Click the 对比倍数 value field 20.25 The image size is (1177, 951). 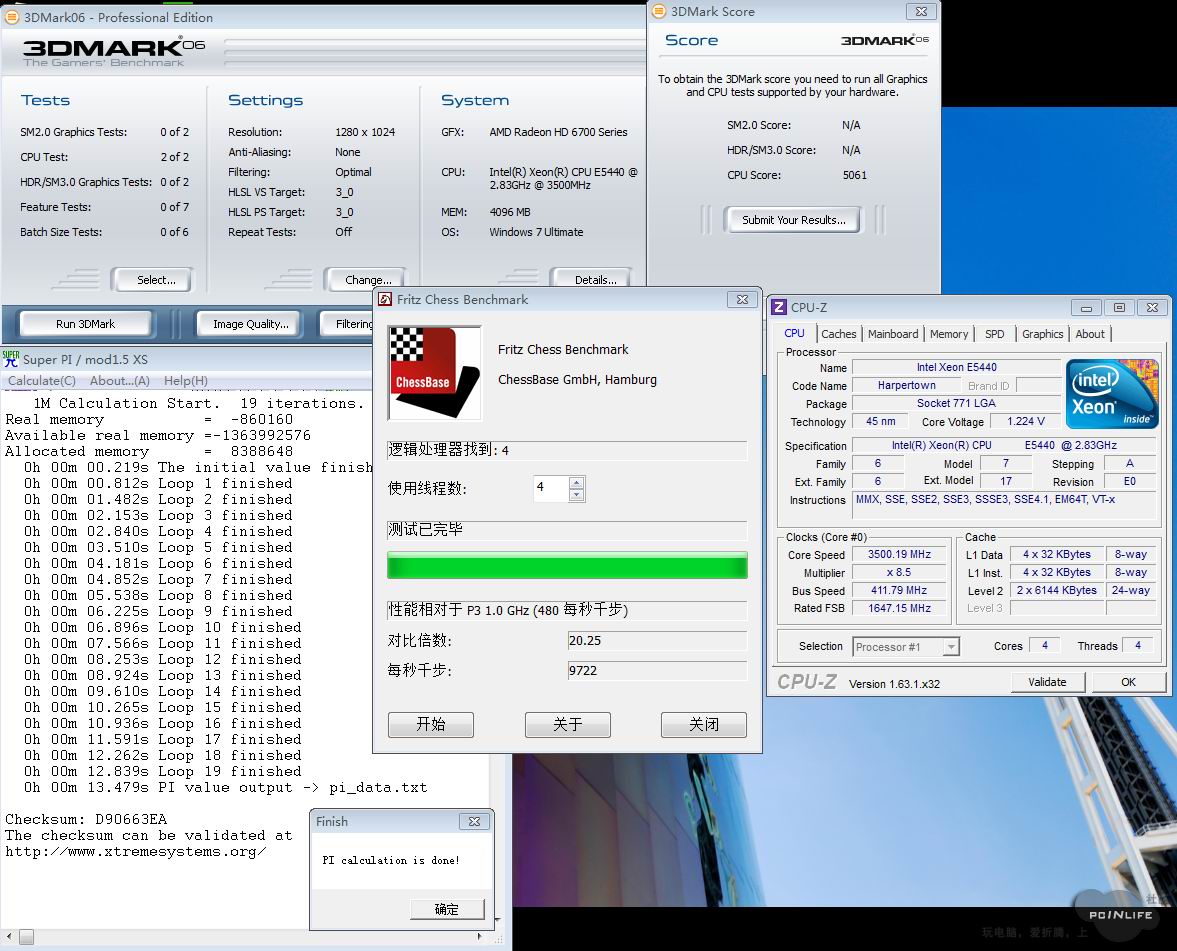coord(658,641)
